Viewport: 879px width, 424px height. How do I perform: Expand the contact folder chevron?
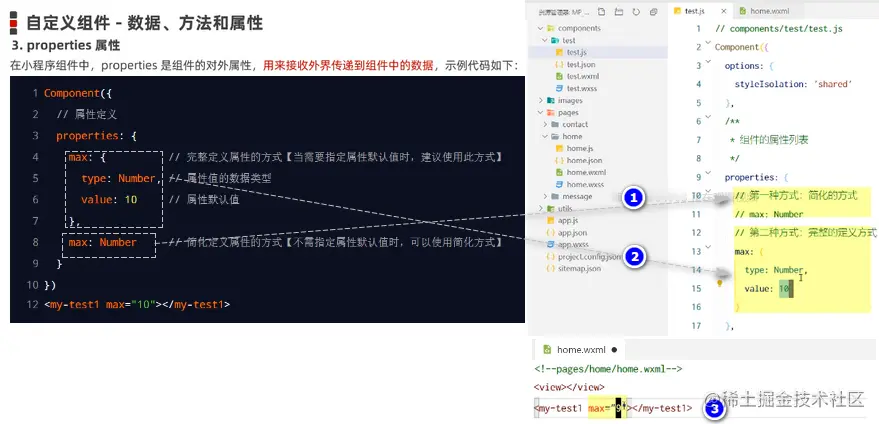(545, 125)
